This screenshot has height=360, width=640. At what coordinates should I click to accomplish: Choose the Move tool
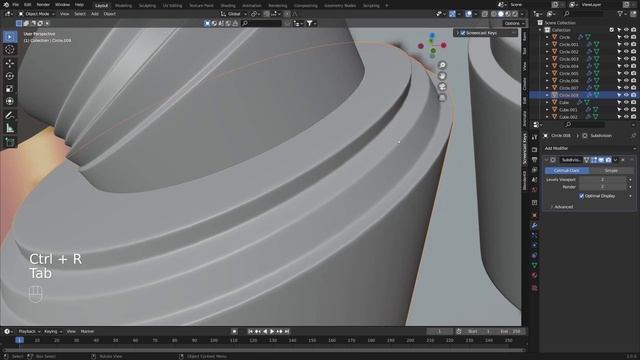[10, 63]
